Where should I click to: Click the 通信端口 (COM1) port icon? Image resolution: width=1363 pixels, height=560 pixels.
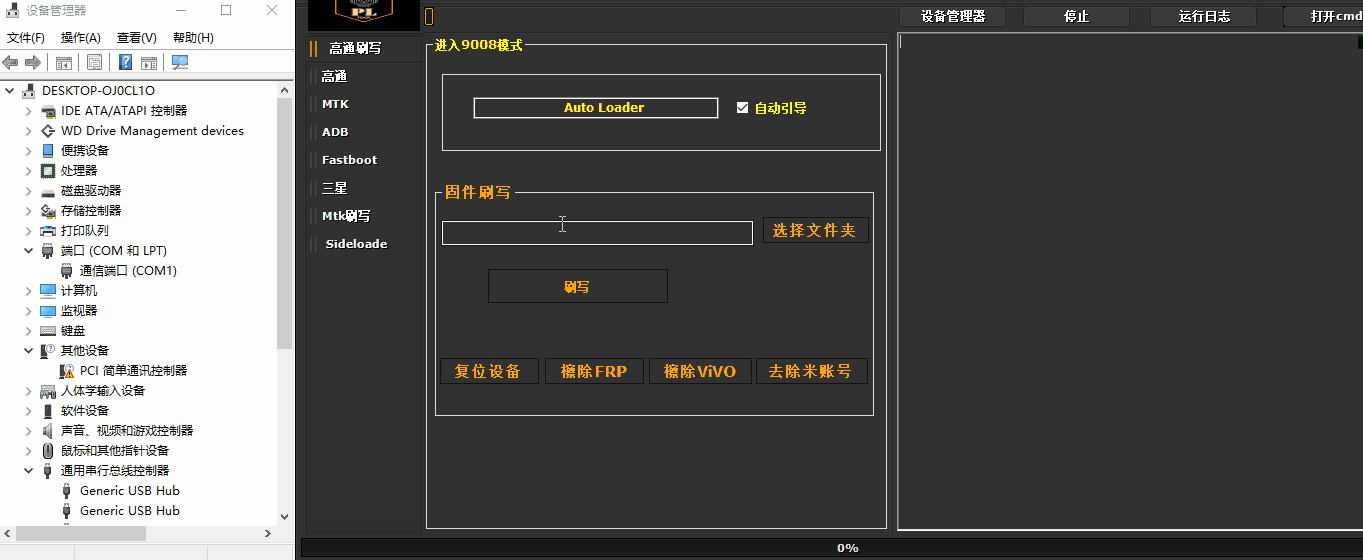pos(67,271)
